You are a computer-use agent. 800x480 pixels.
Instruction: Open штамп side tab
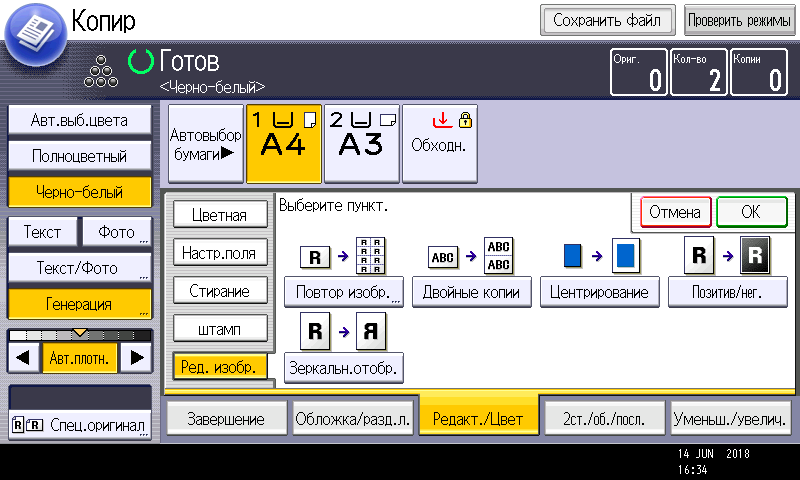[220, 329]
